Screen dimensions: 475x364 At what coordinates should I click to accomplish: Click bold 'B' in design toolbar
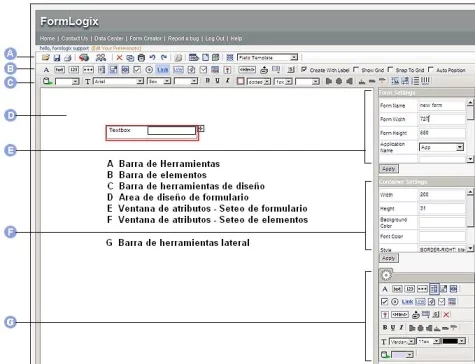(207, 81)
